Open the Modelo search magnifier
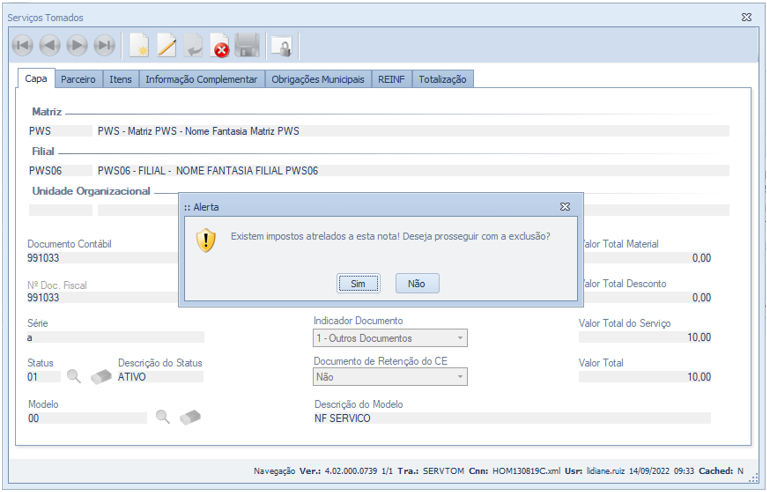Image resolution: width=767 pixels, height=492 pixels. 163,417
